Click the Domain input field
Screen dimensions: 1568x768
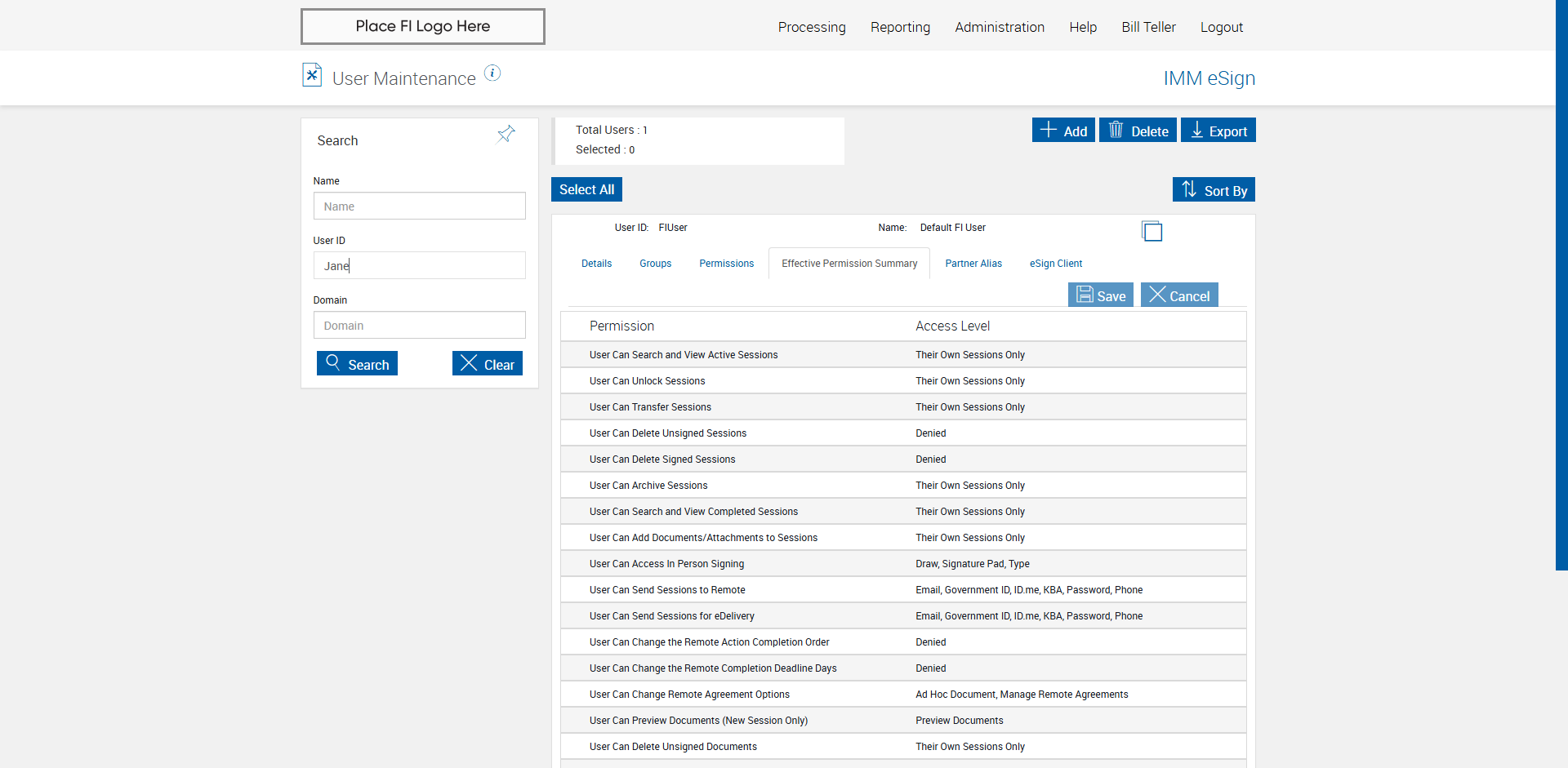click(420, 325)
